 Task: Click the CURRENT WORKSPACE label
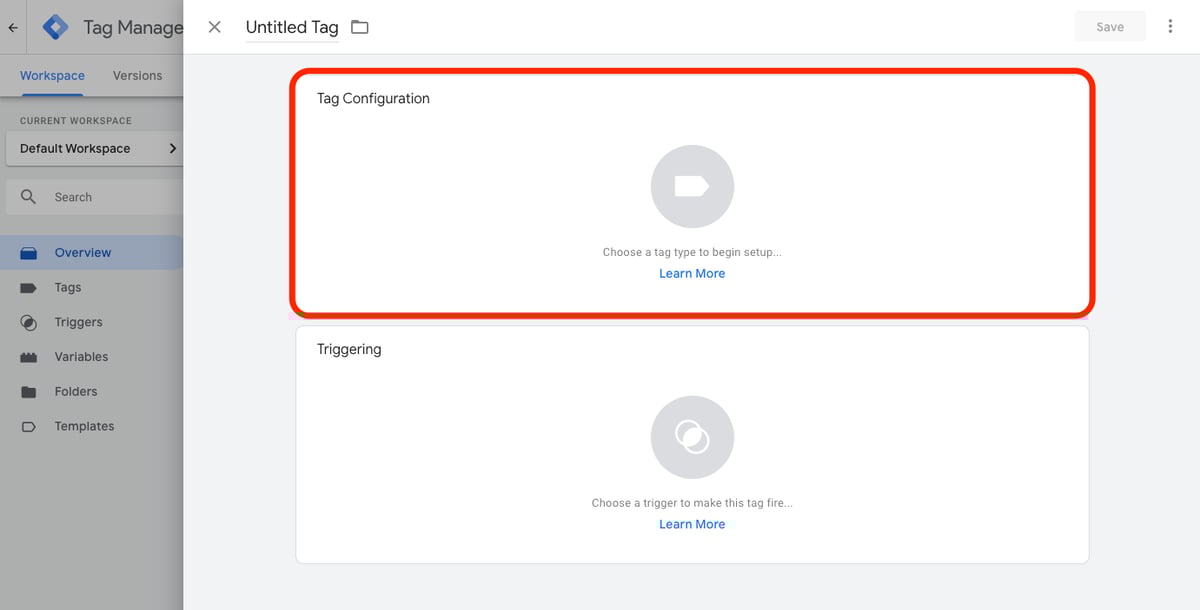[x=76, y=121]
